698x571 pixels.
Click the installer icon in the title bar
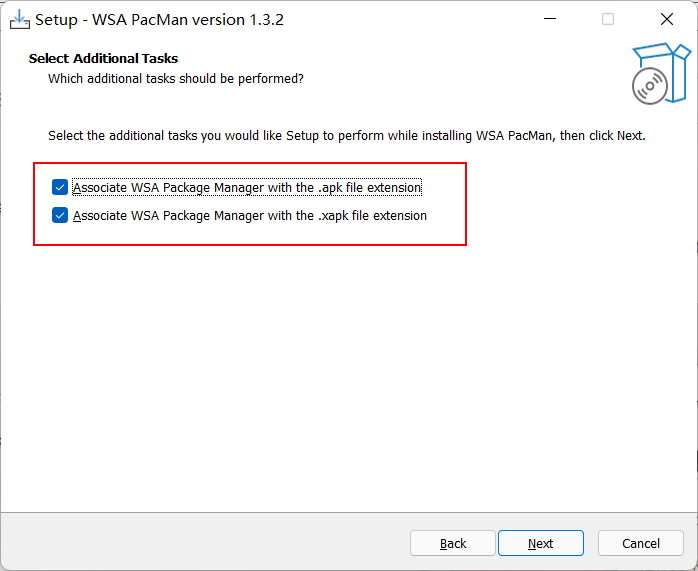click(19, 19)
